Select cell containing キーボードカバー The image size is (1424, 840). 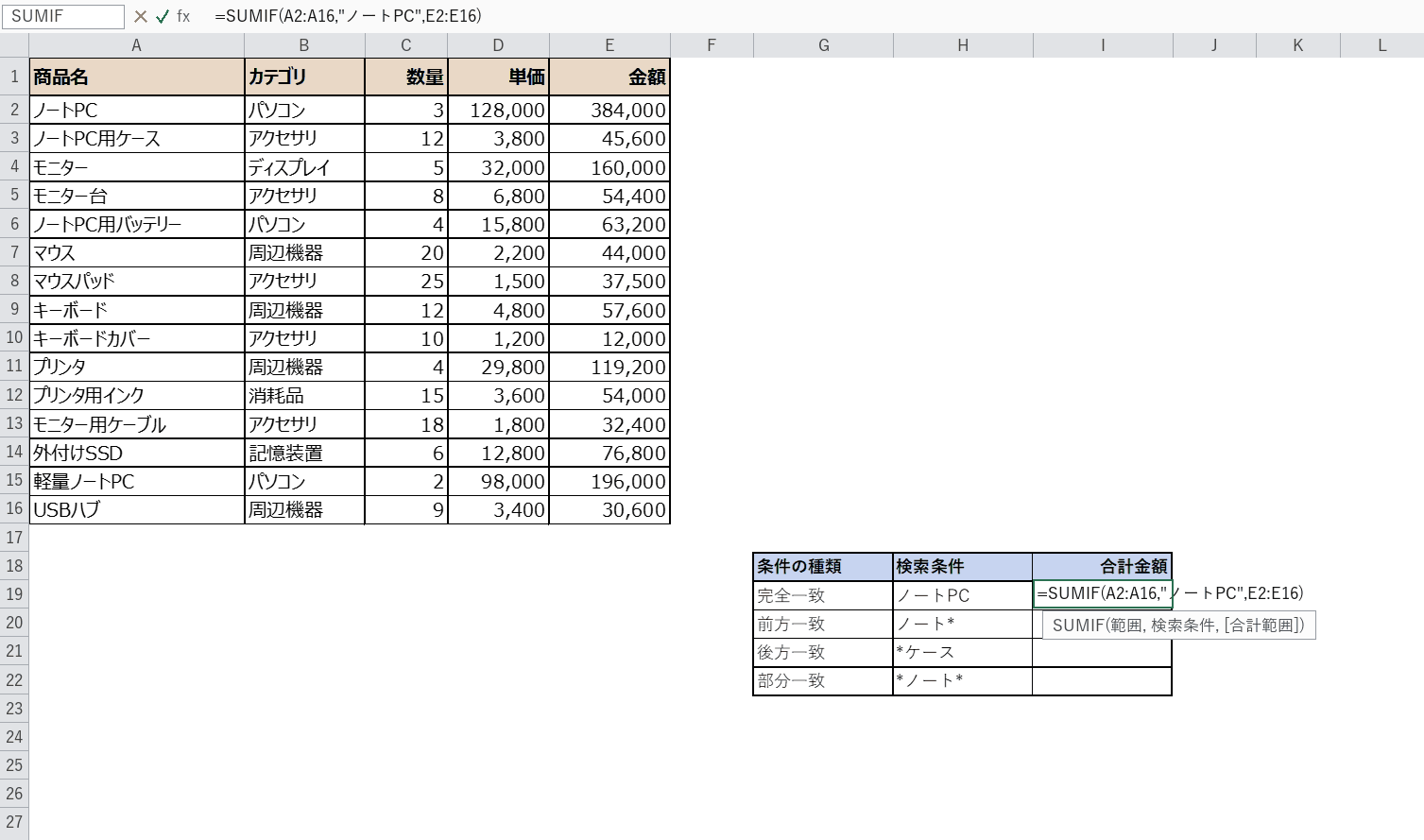tap(137, 338)
